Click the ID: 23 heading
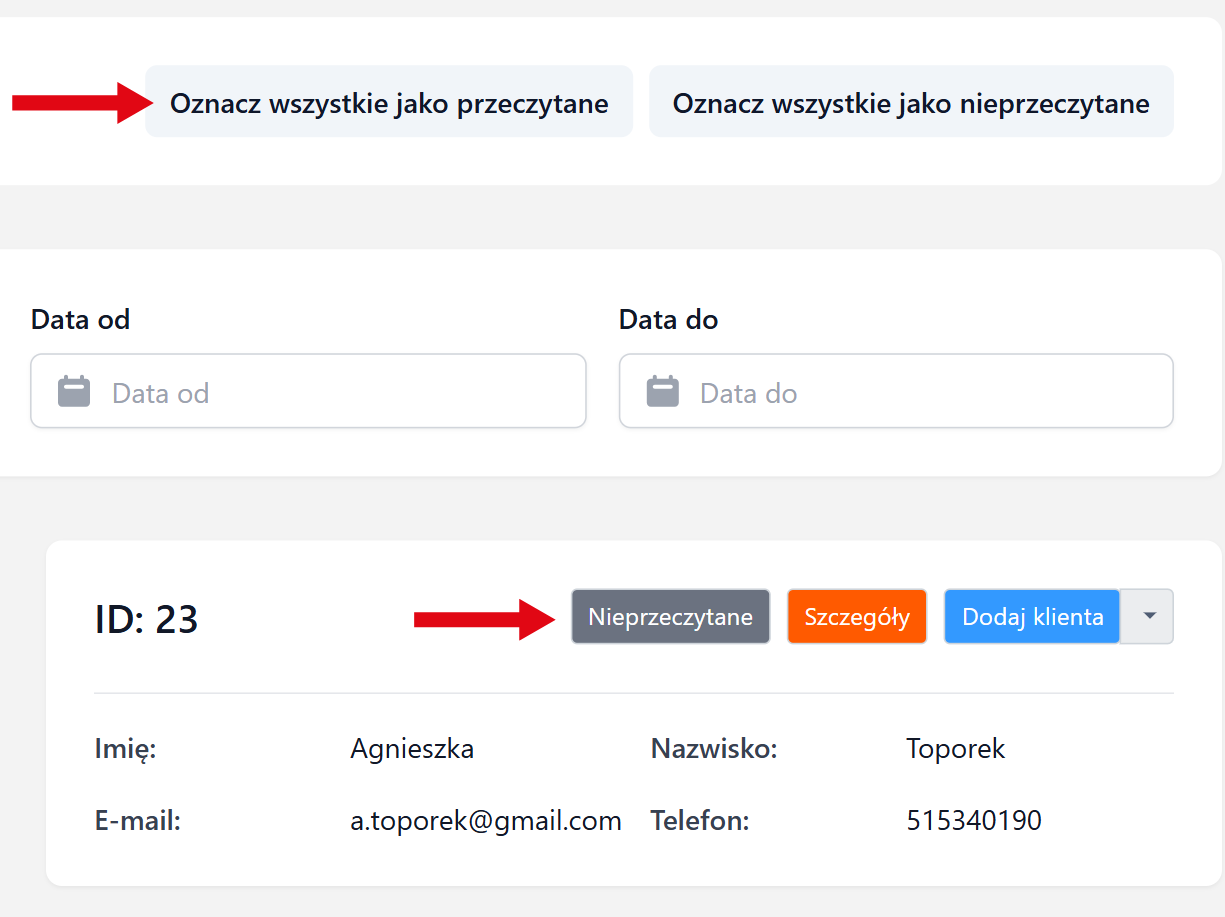Viewport: 1225px width, 917px height. tap(147, 620)
